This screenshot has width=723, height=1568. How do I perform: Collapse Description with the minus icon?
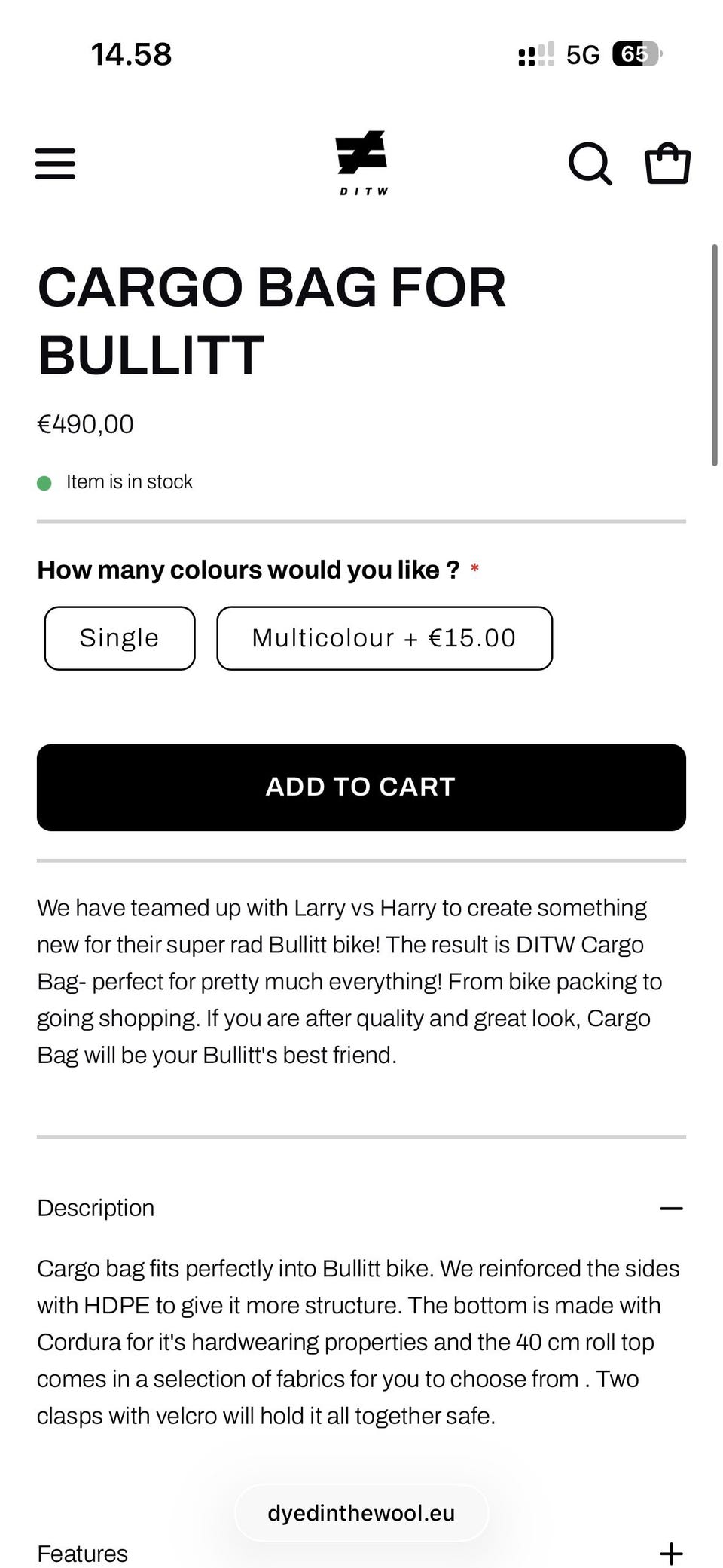pos(671,1208)
